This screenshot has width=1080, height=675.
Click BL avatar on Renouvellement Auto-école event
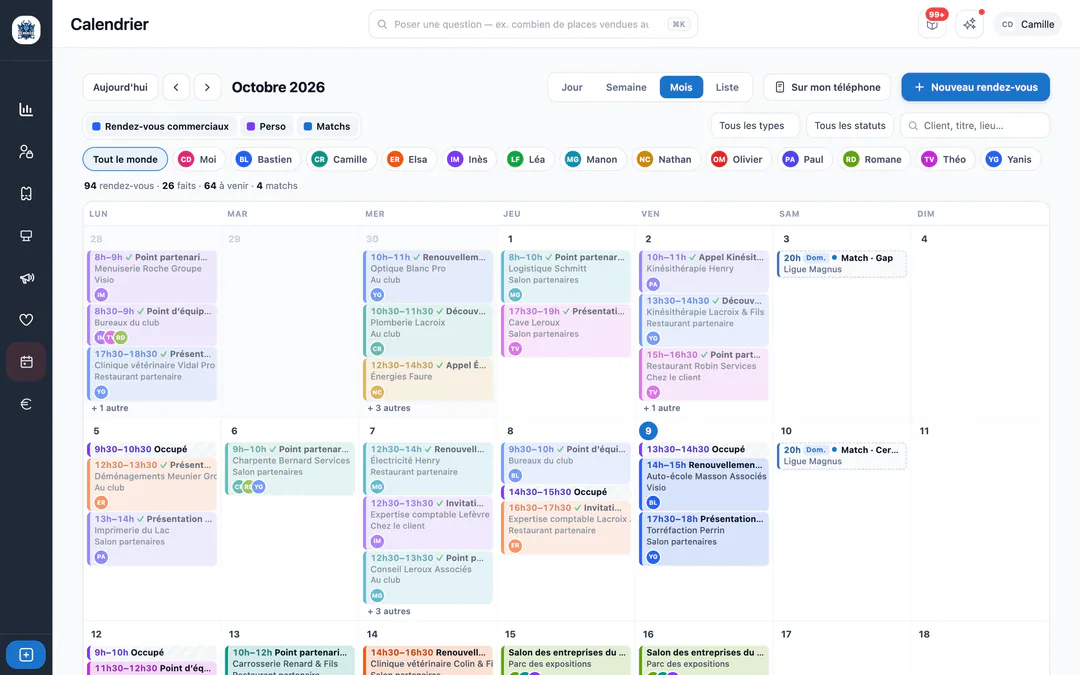653,502
